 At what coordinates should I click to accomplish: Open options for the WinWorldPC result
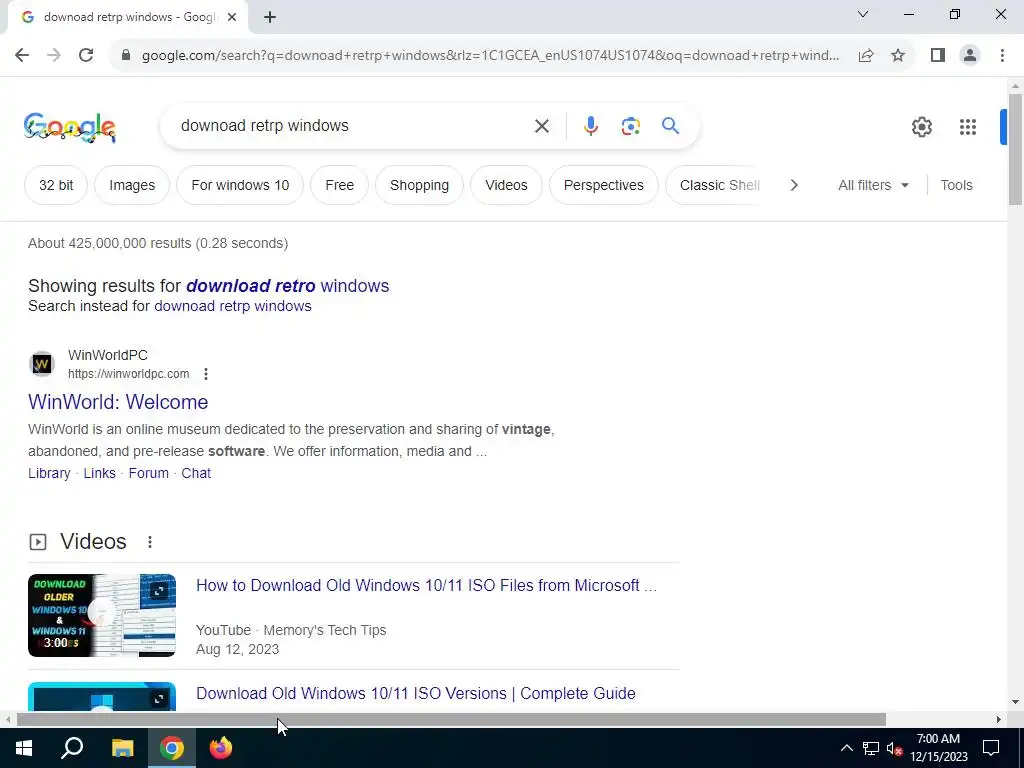[x=206, y=374]
